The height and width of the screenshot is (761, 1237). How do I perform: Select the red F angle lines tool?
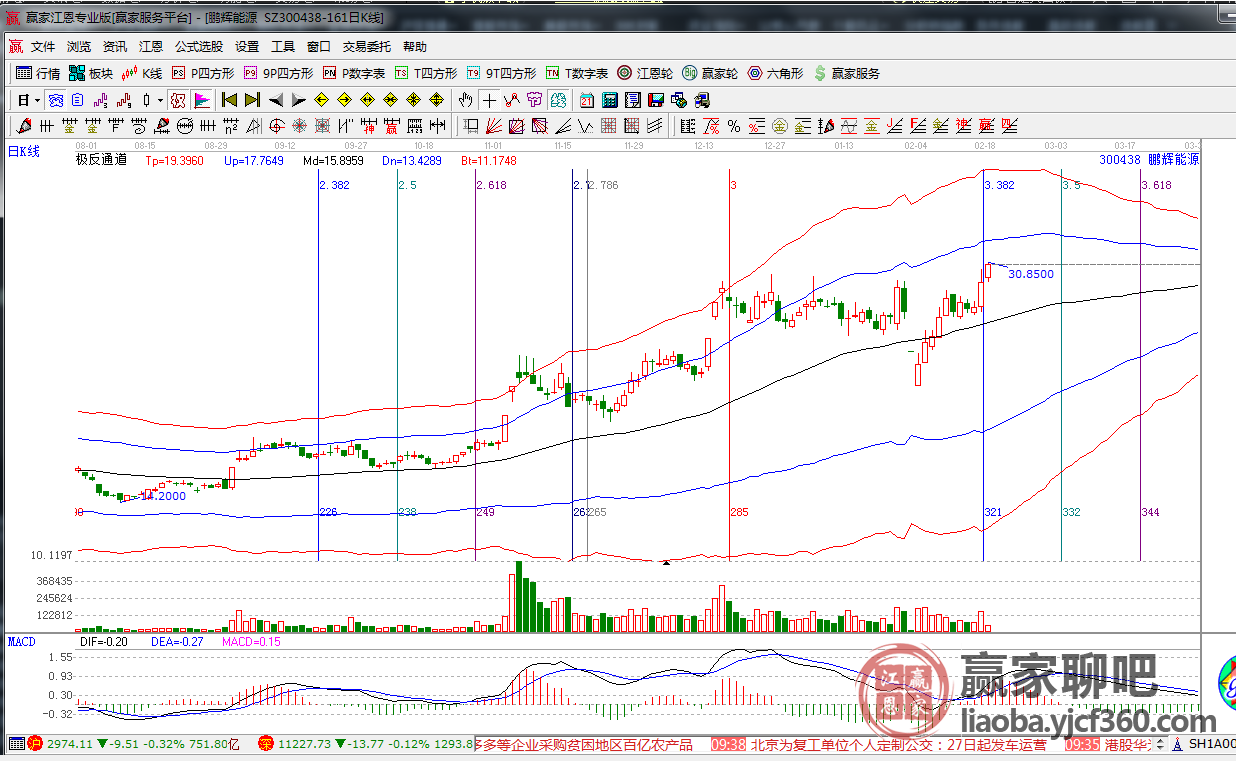pos(916,126)
